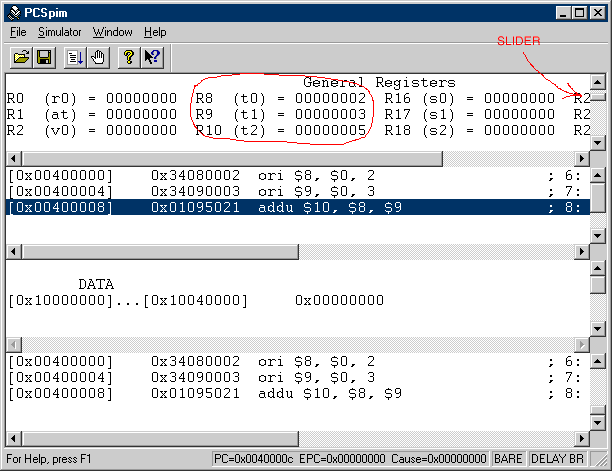Image resolution: width=612 pixels, height=471 pixels.
Task: Click the registers pane horizontal scroll-right arrow
Action: point(581,159)
